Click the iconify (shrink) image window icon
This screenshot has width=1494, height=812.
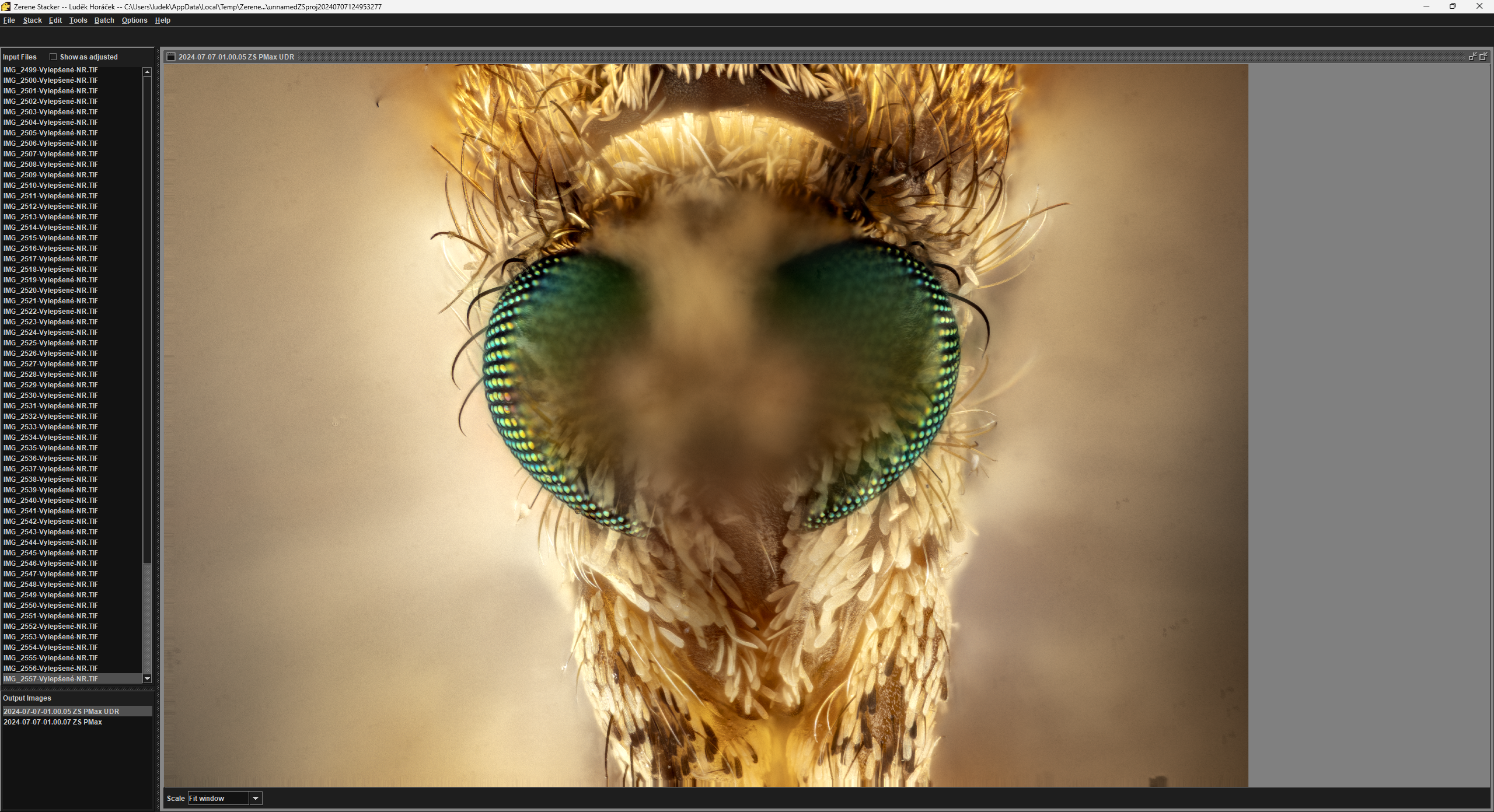point(1472,57)
